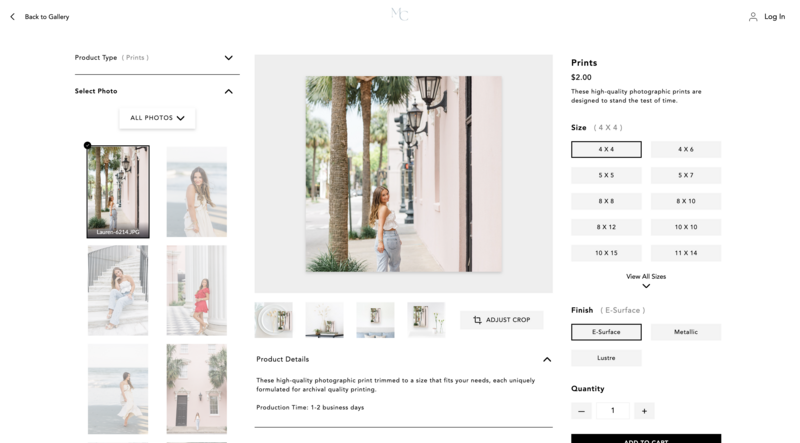
Task: Click the back arrow icon beside Back to Gallery
Action: click(12, 17)
